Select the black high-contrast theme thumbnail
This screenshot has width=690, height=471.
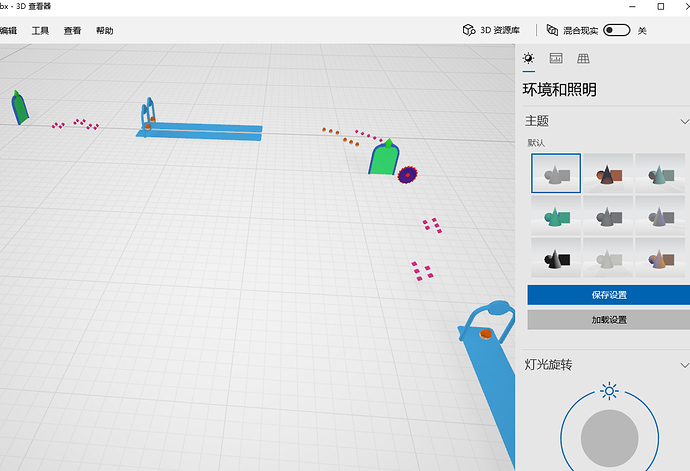[x=556, y=258]
